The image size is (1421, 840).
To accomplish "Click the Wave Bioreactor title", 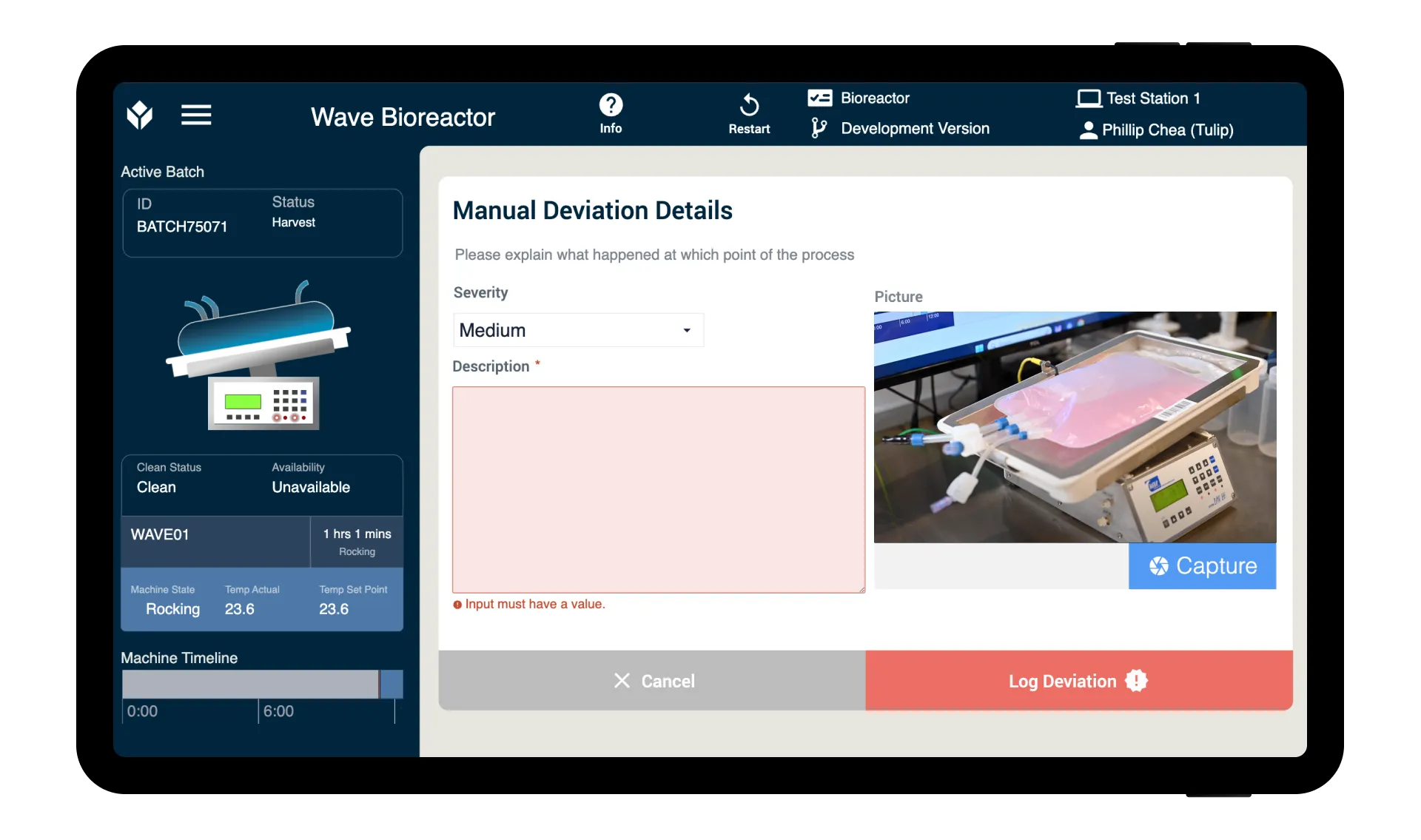I will [403, 117].
